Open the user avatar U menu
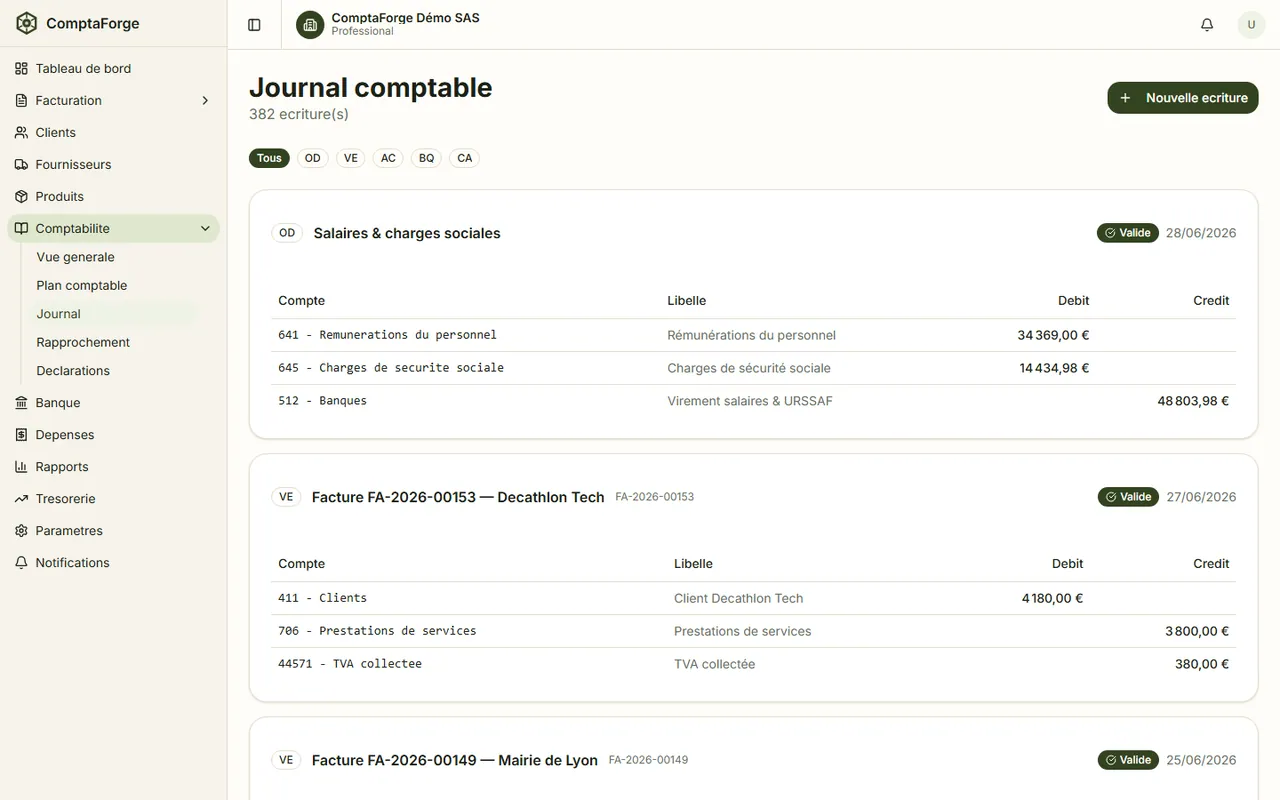 tap(1251, 25)
